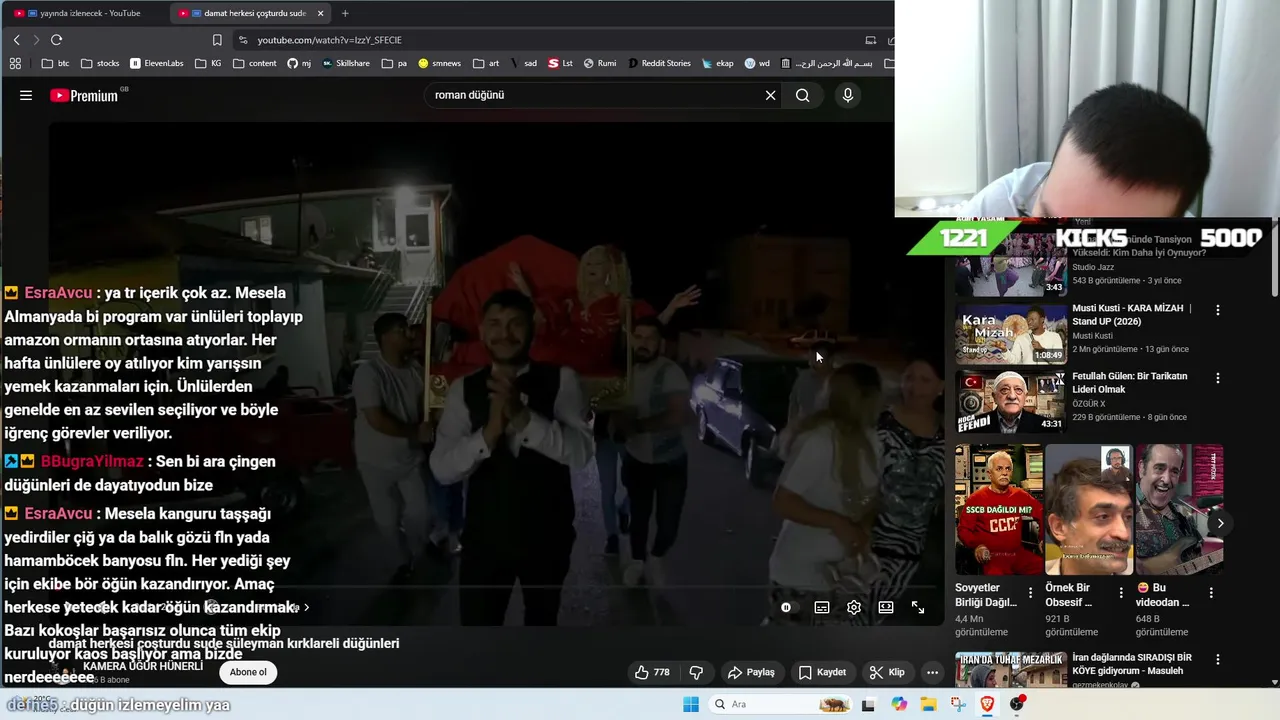Like the video with 778 likes

click(x=652, y=672)
